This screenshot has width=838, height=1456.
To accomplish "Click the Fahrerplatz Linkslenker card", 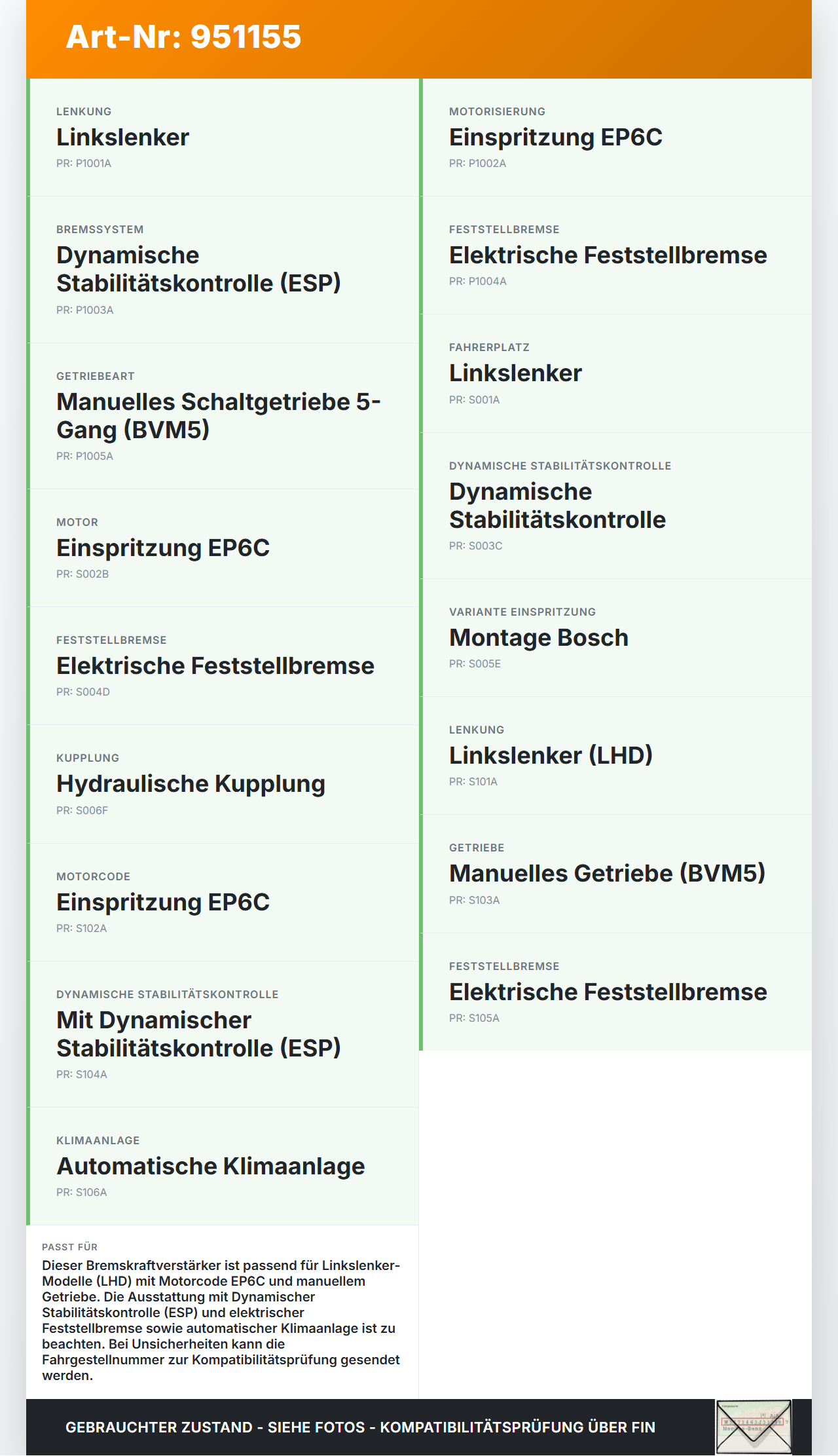I will tap(615, 373).
